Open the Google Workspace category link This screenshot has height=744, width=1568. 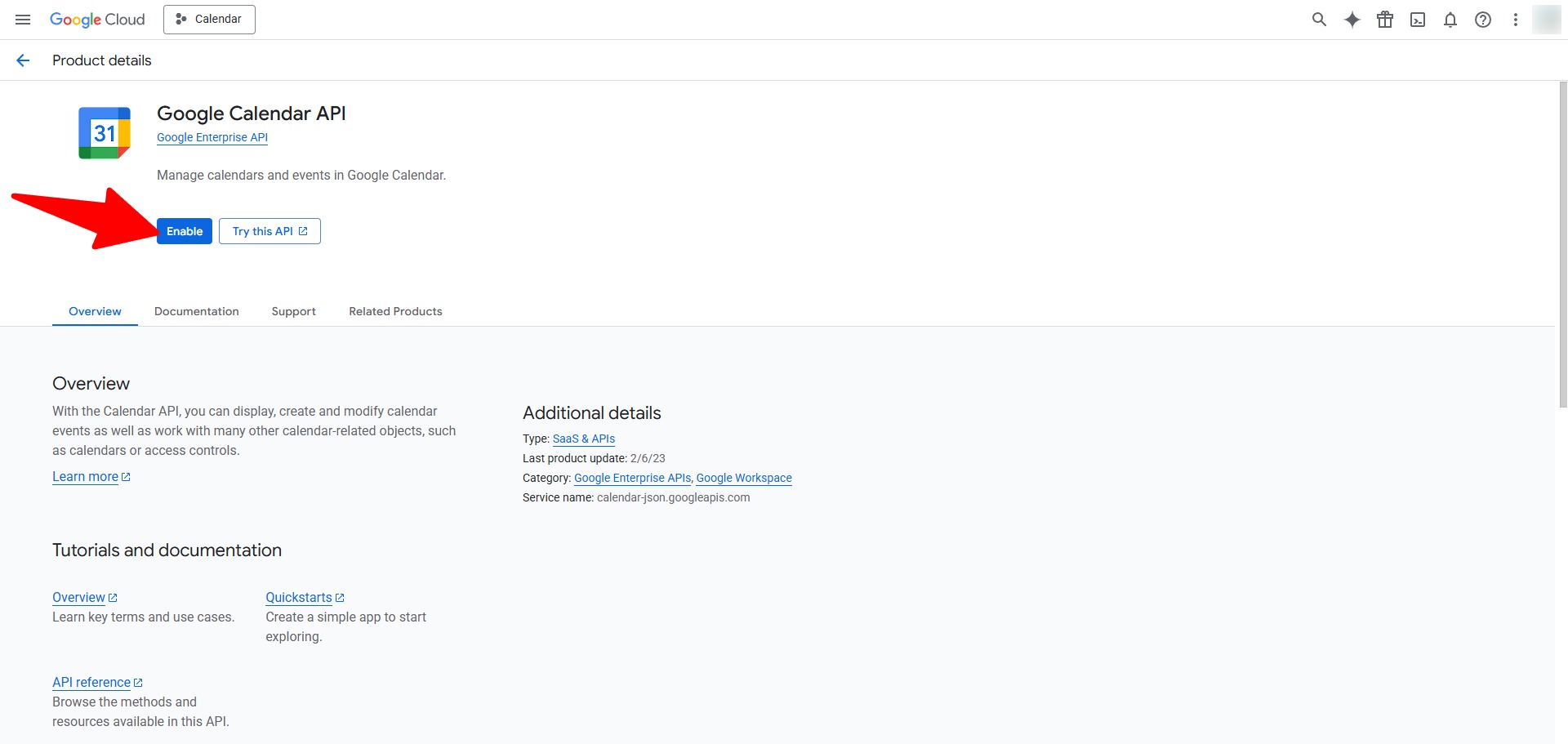tap(744, 478)
